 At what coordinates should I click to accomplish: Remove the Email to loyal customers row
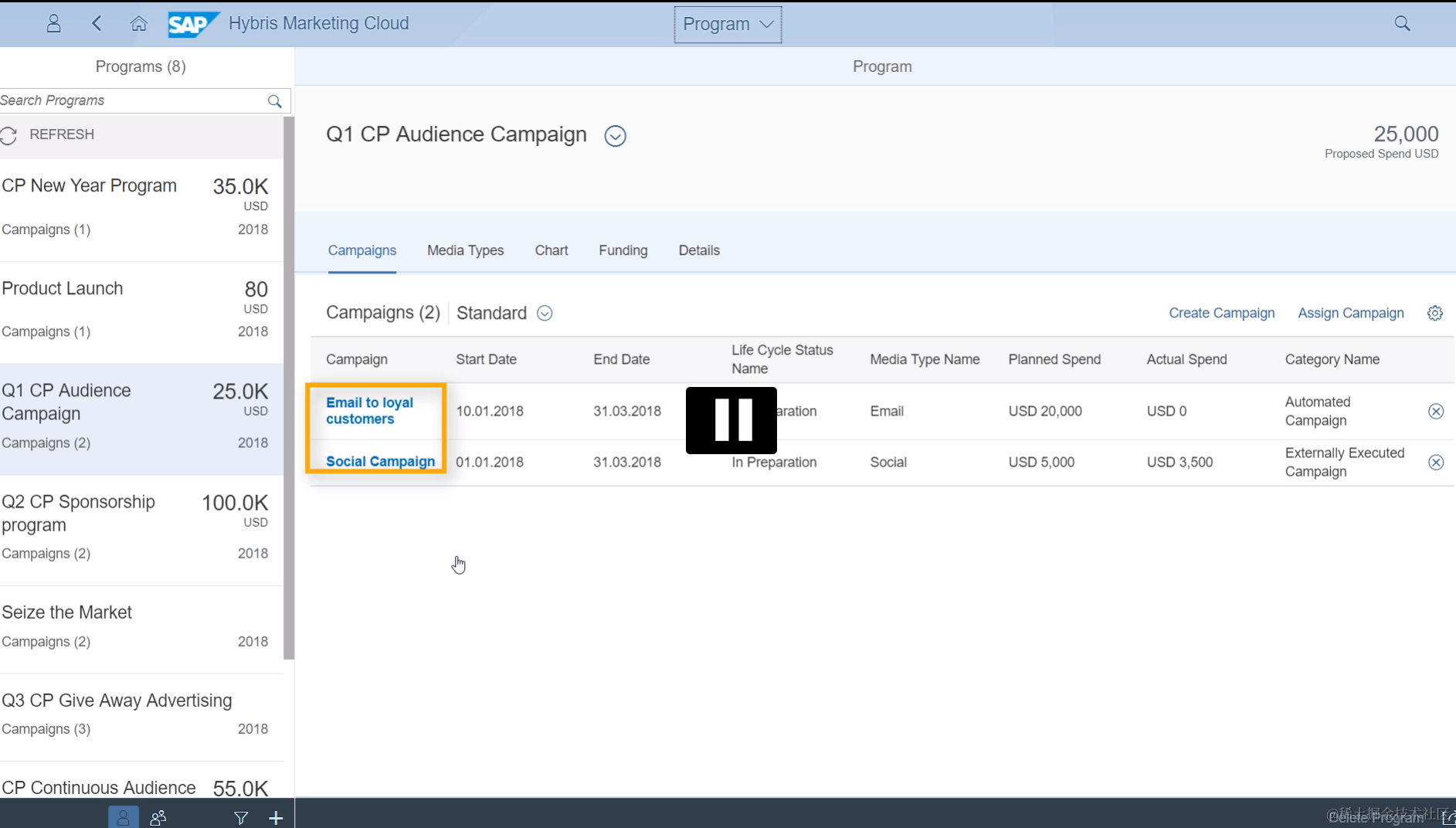1436,411
